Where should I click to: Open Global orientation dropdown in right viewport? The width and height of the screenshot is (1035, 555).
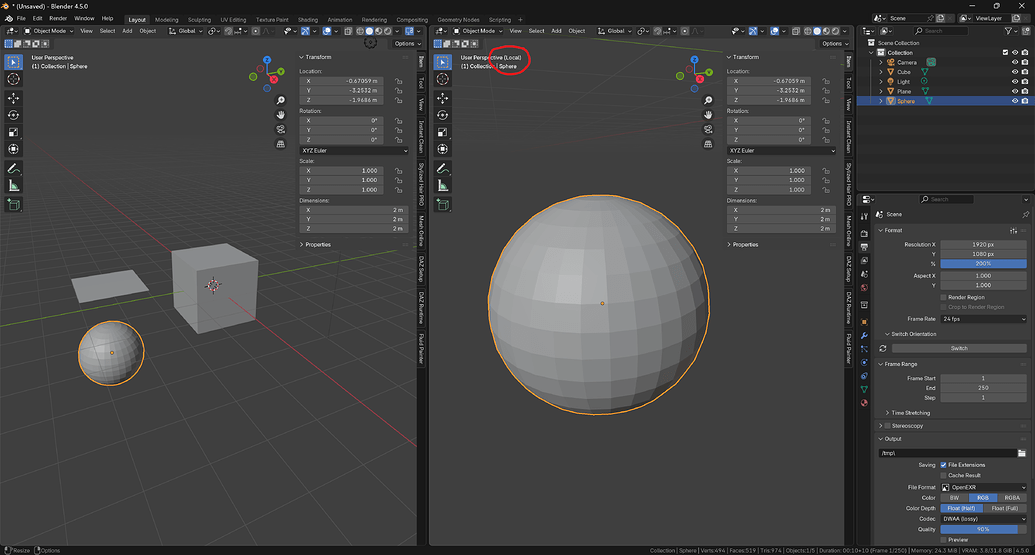point(615,31)
